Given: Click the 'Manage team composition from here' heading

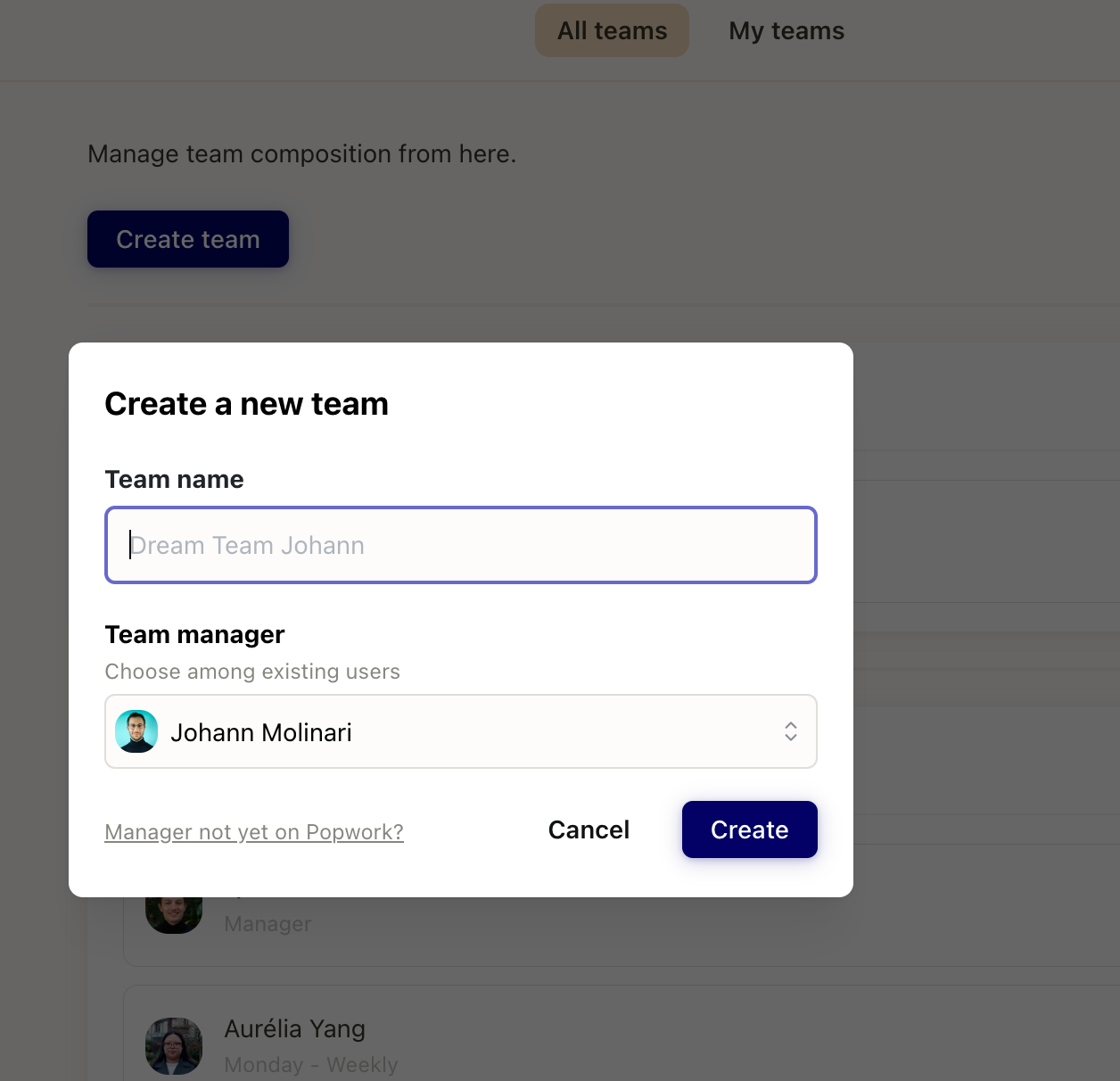Looking at the screenshot, I should 301,153.
